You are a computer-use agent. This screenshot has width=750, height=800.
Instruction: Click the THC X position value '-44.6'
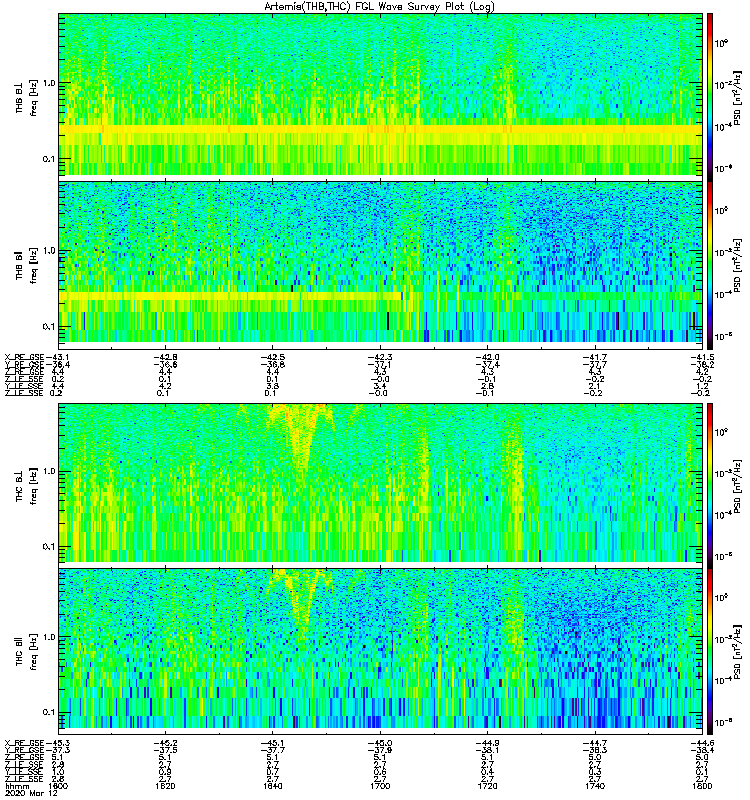[x=702, y=743]
